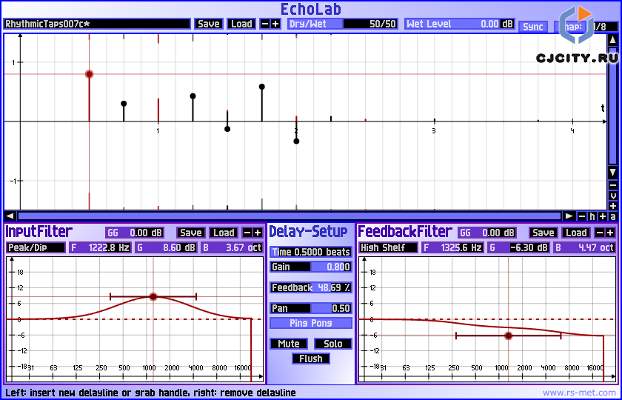
Task: Toggle tempo Sync button
Action: click(x=533, y=27)
